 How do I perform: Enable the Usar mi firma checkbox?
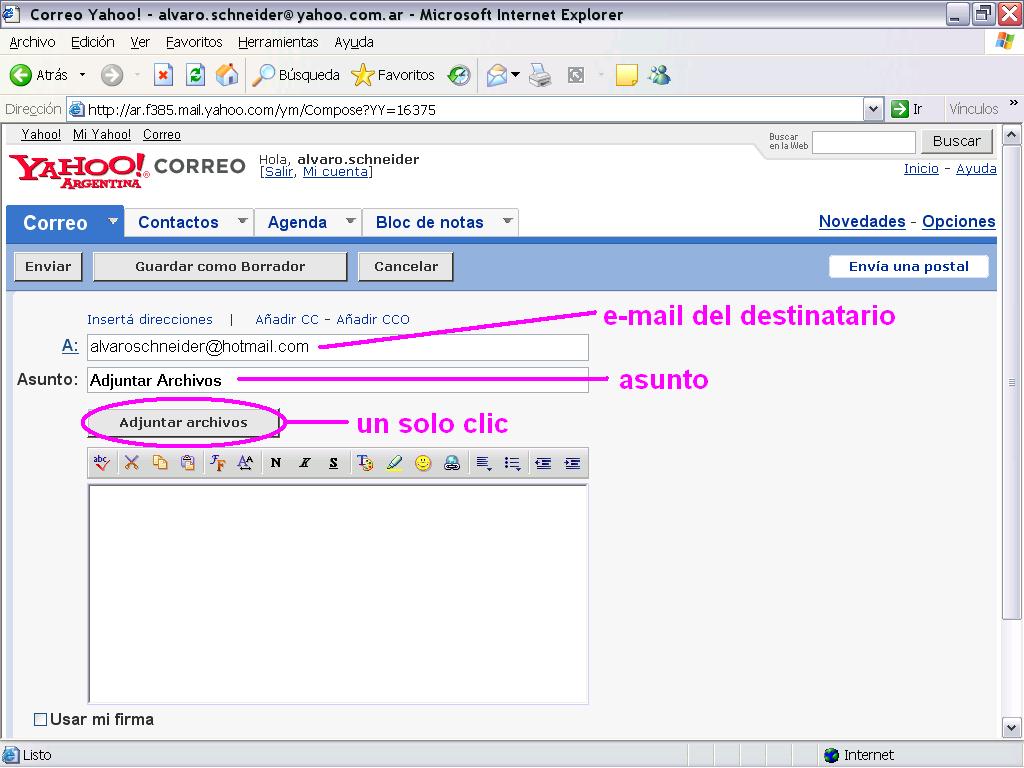coord(40,719)
